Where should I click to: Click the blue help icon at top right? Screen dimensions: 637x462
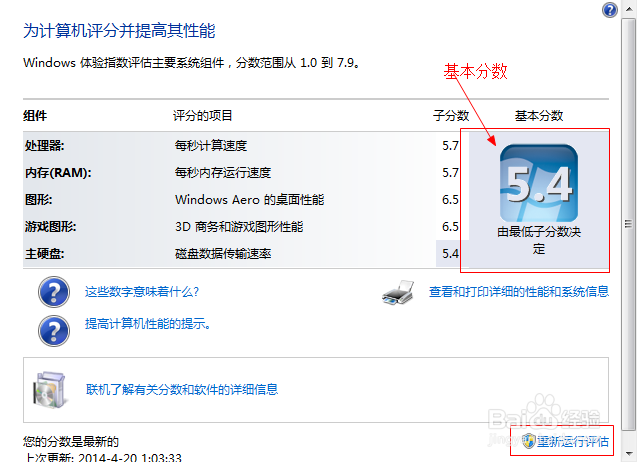point(610,10)
